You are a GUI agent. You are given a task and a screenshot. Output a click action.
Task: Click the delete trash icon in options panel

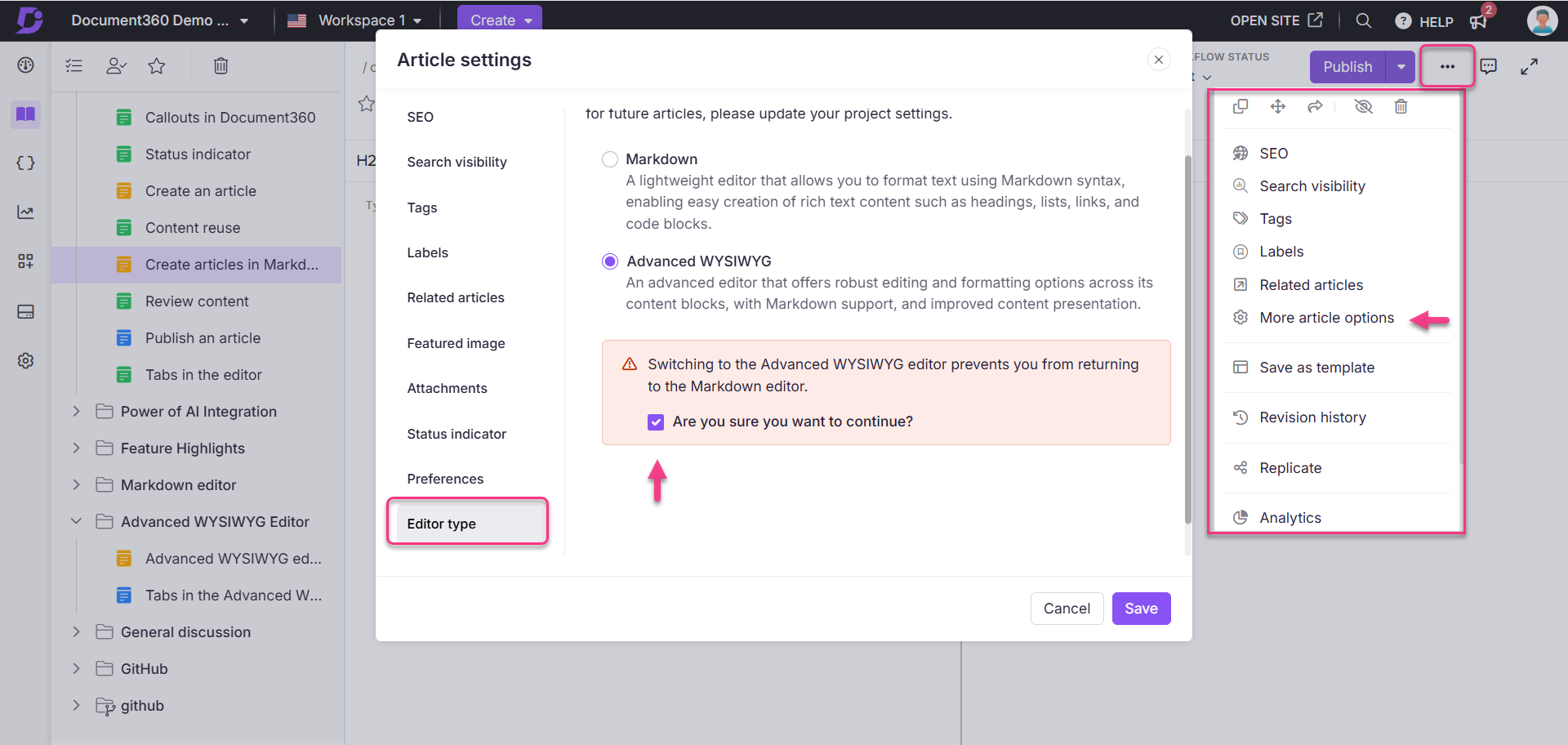pyautogui.click(x=1401, y=106)
